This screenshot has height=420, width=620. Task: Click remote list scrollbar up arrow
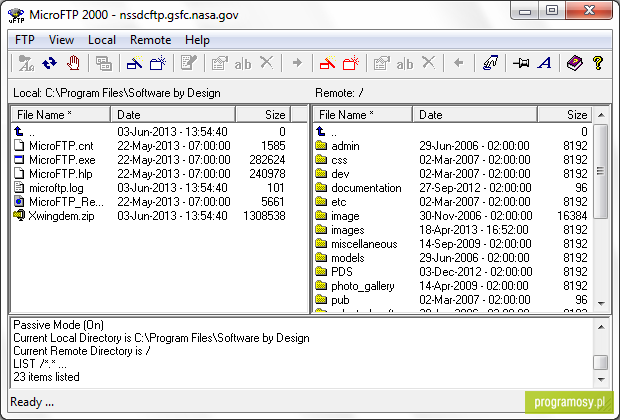601,115
